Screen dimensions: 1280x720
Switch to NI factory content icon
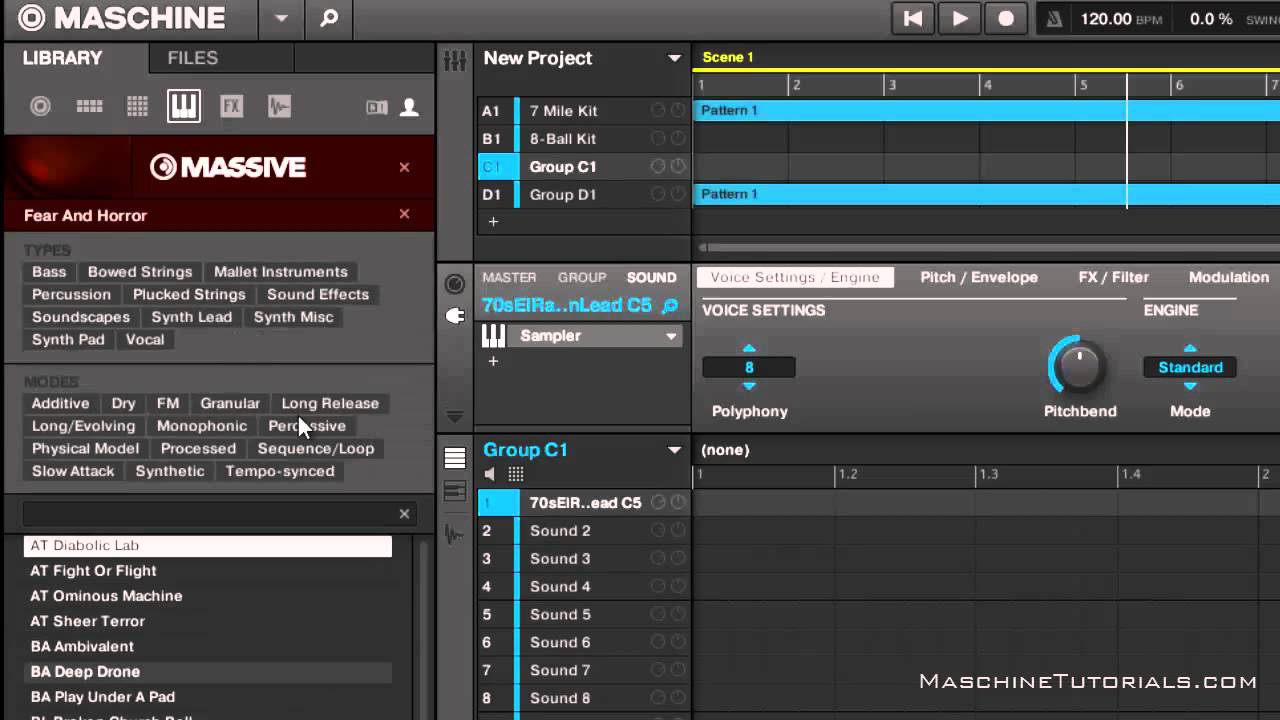377,107
